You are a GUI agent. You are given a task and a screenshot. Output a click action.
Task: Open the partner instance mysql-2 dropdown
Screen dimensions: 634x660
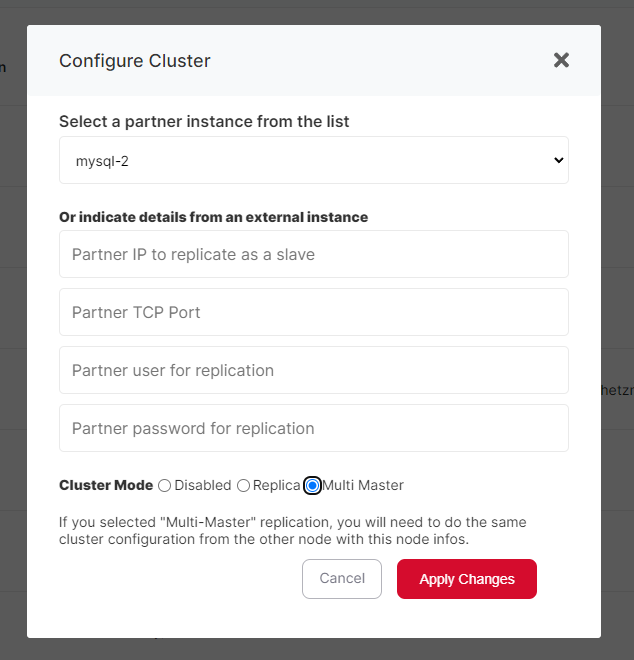313,160
